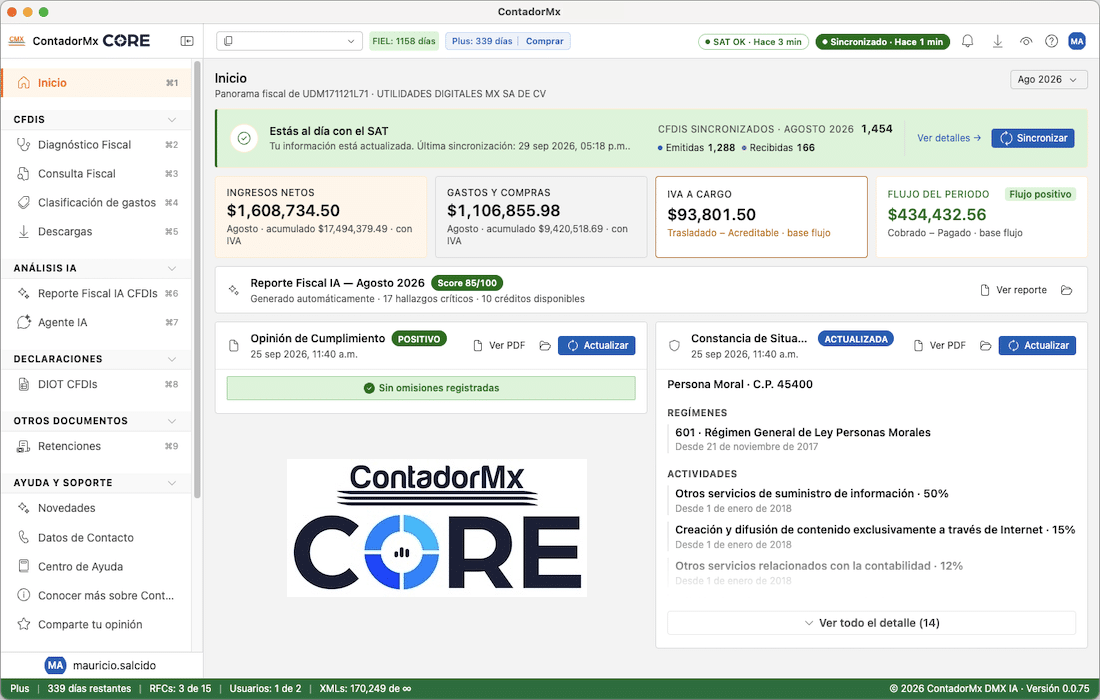Click Actualizar in Constancia de Situación card
1100x700 pixels.
click(x=1037, y=346)
